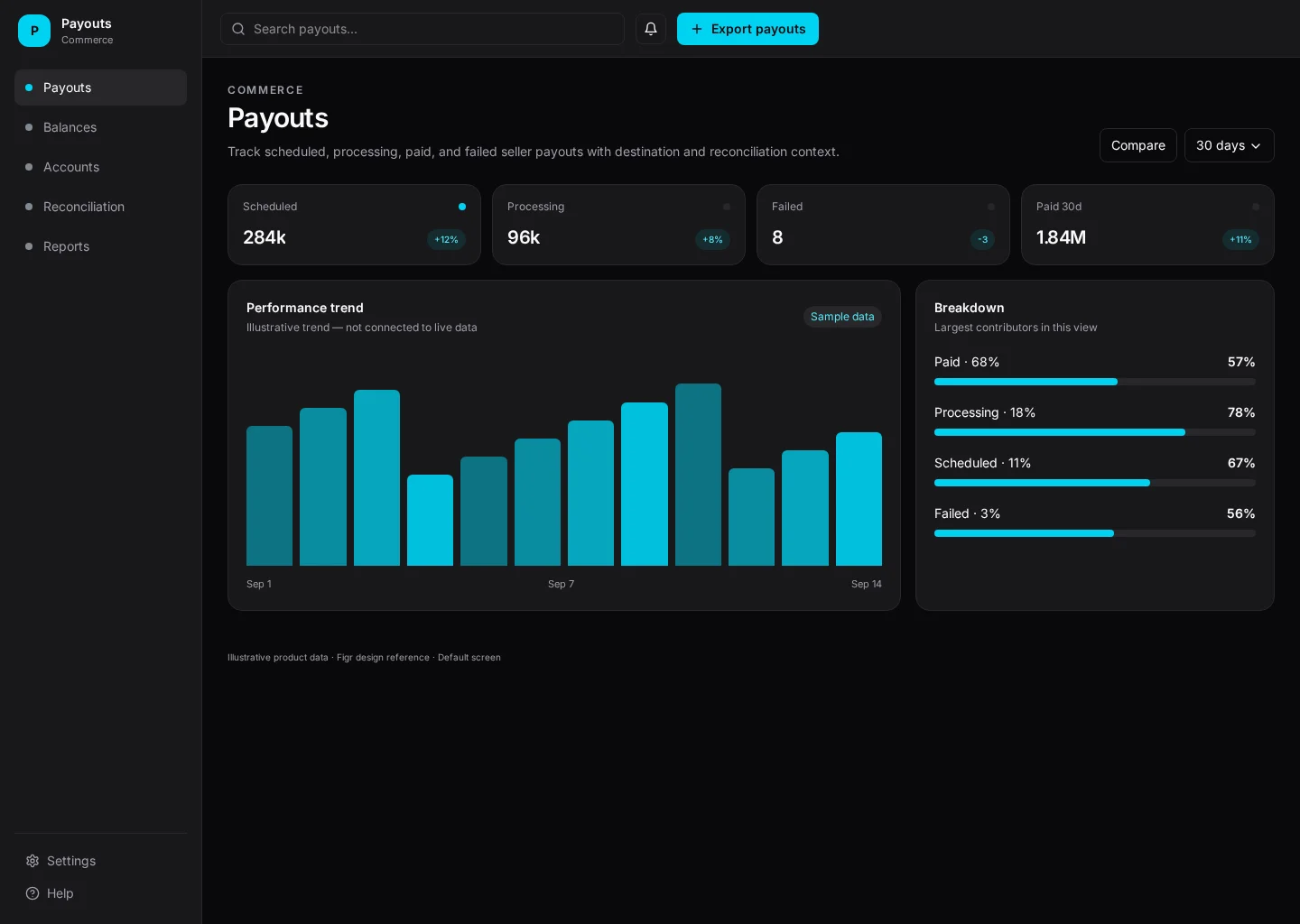
Task: Click the Processing 18% progress bar
Action: (x=1094, y=432)
